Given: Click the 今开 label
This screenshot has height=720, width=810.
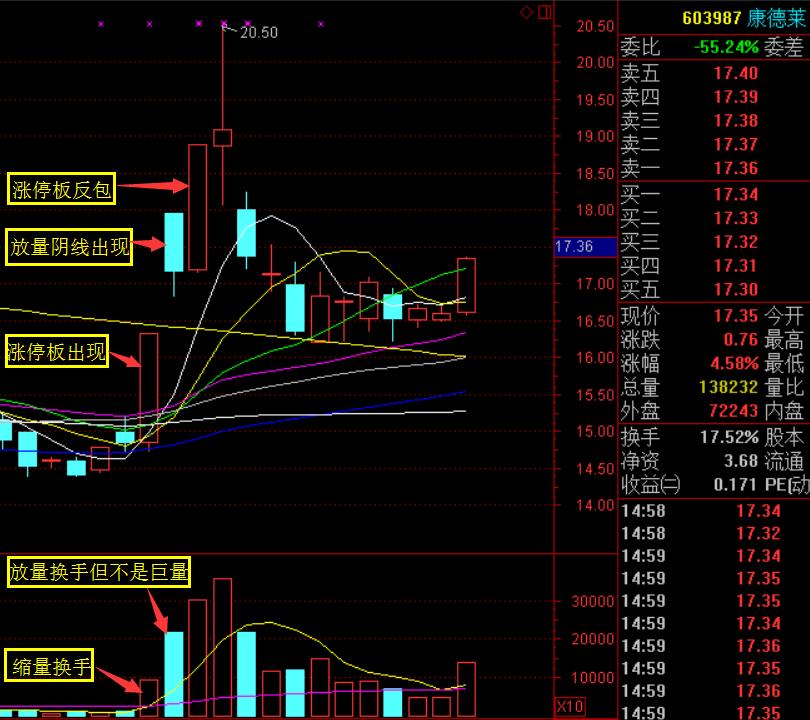Looking at the screenshot, I should point(784,316).
